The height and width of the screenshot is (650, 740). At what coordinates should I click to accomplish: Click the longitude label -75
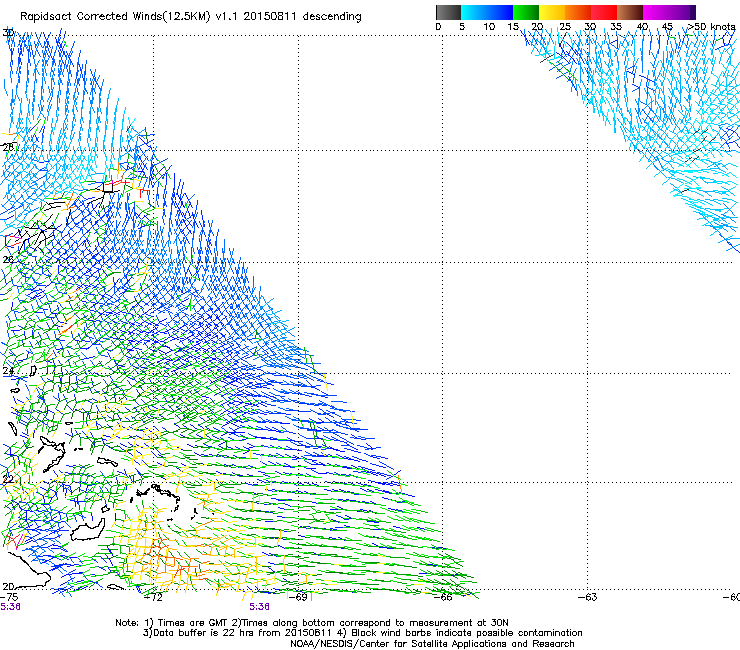pyautogui.click(x=9, y=597)
